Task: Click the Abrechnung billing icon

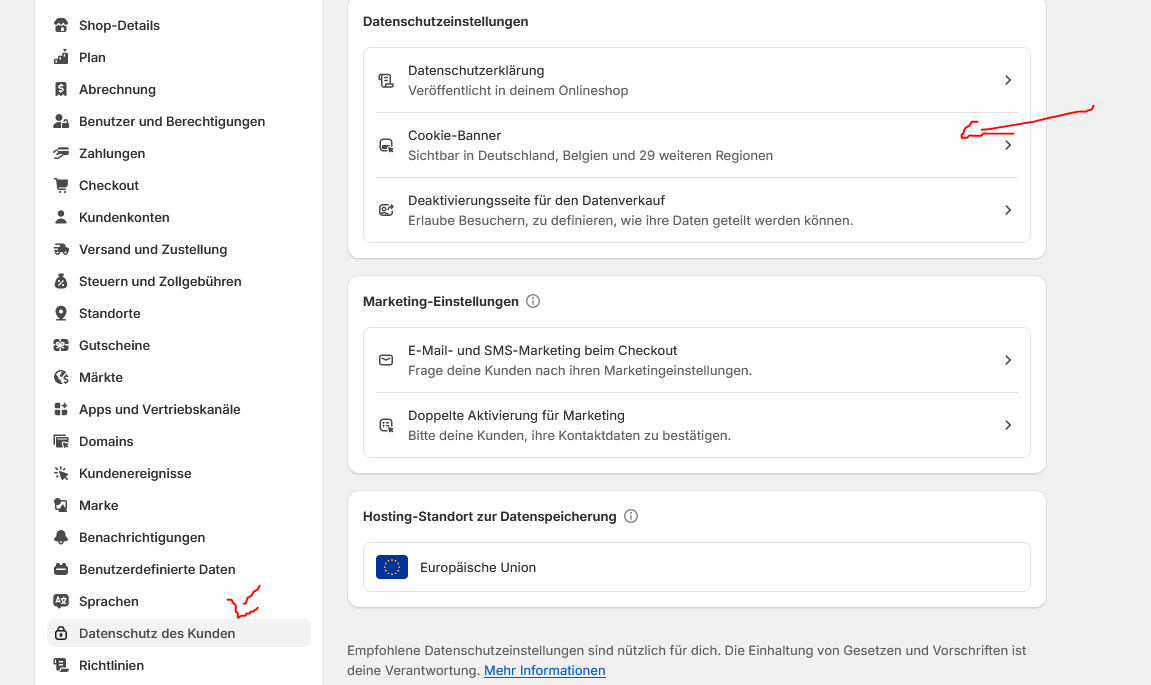Action: coord(61,89)
